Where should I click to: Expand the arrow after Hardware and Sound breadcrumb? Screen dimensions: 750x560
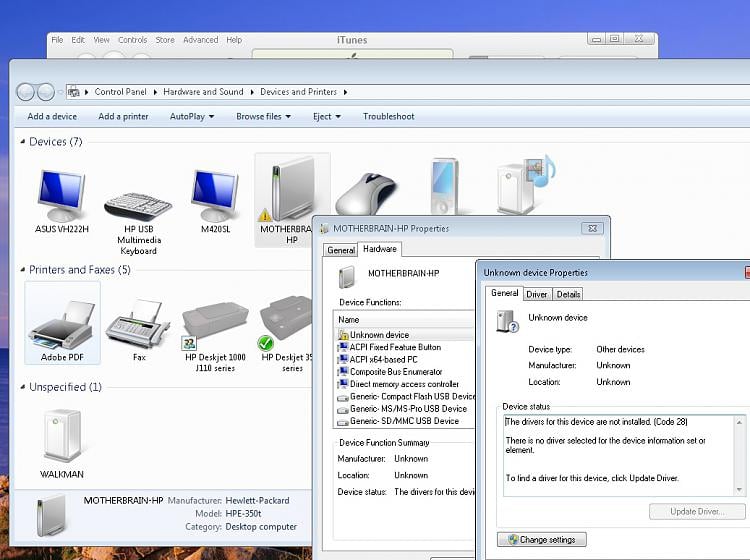click(x=252, y=92)
